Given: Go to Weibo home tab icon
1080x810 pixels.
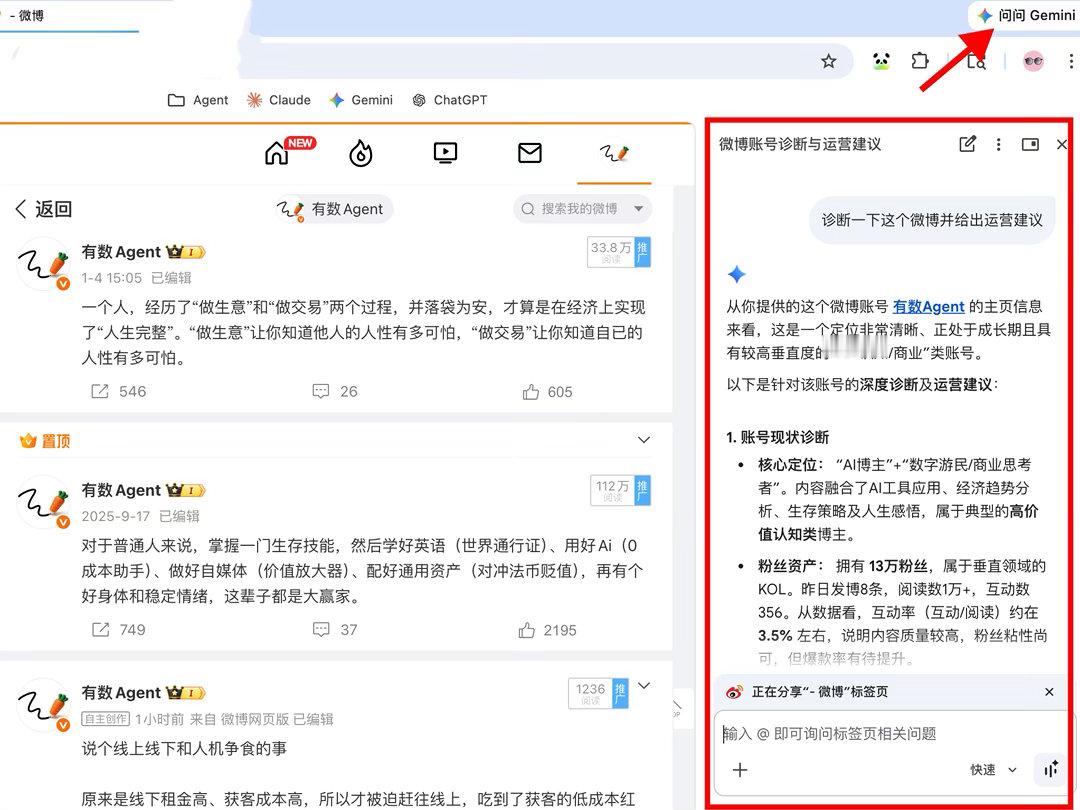Looking at the screenshot, I should click(277, 153).
